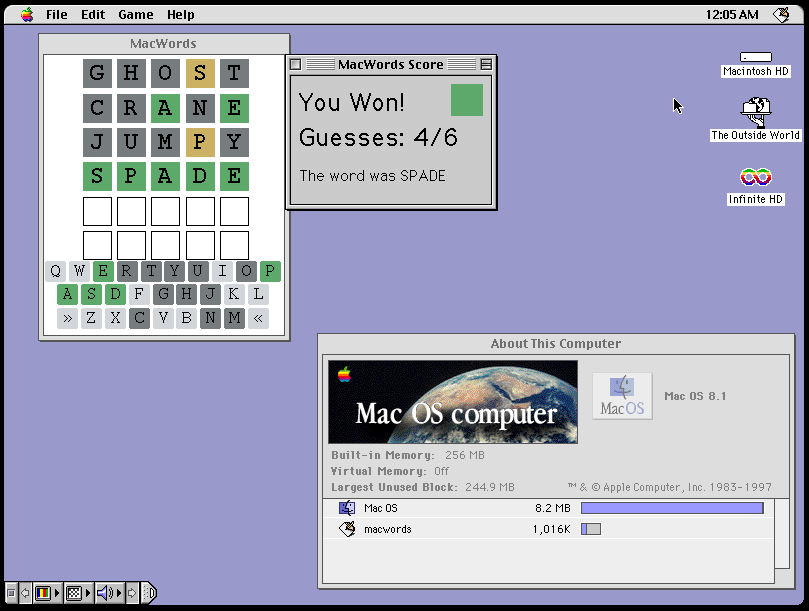Image resolution: width=809 pixels, height=611 pixels.
Task: Click the Q key on MacWords keyboard
Action: click(x=56, y=271)
